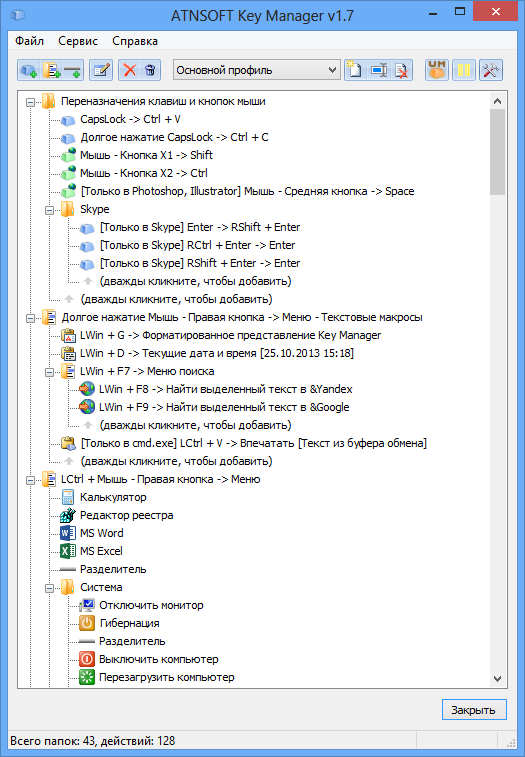Image resolution: width=525 pixels, height=757 pixels.
Task: Collapse the LWin + F7 Меню поиска node
Action: 49,372
